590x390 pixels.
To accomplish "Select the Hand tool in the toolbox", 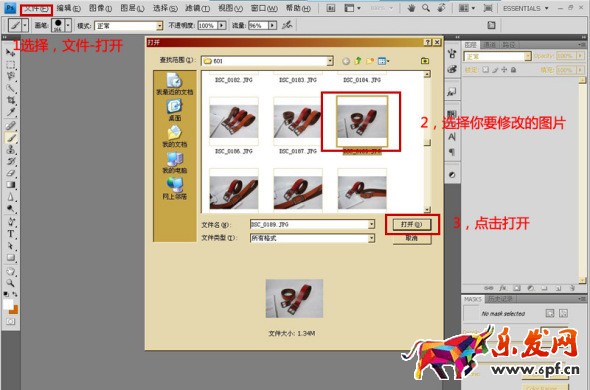I will click(x=10, y=271).
